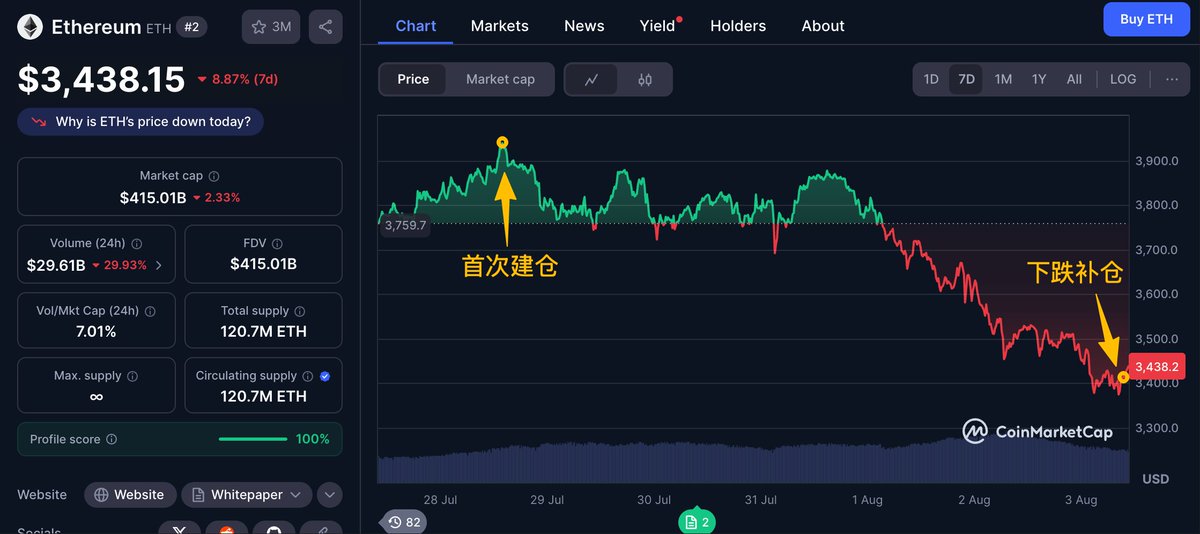Open Vol/Mkt Cap (24h) info icon
The height and width of the screenshot is (534, 1200).
[150, 311]
